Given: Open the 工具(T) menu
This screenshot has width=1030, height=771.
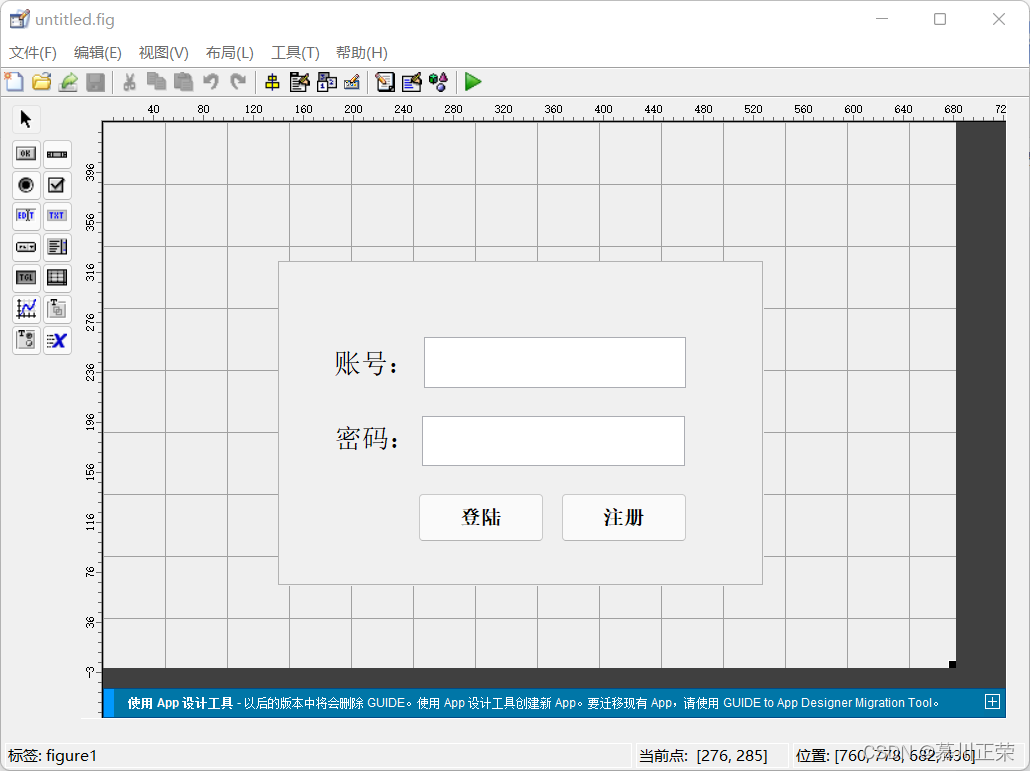Looking at the screenshot, I should (296, 53).
